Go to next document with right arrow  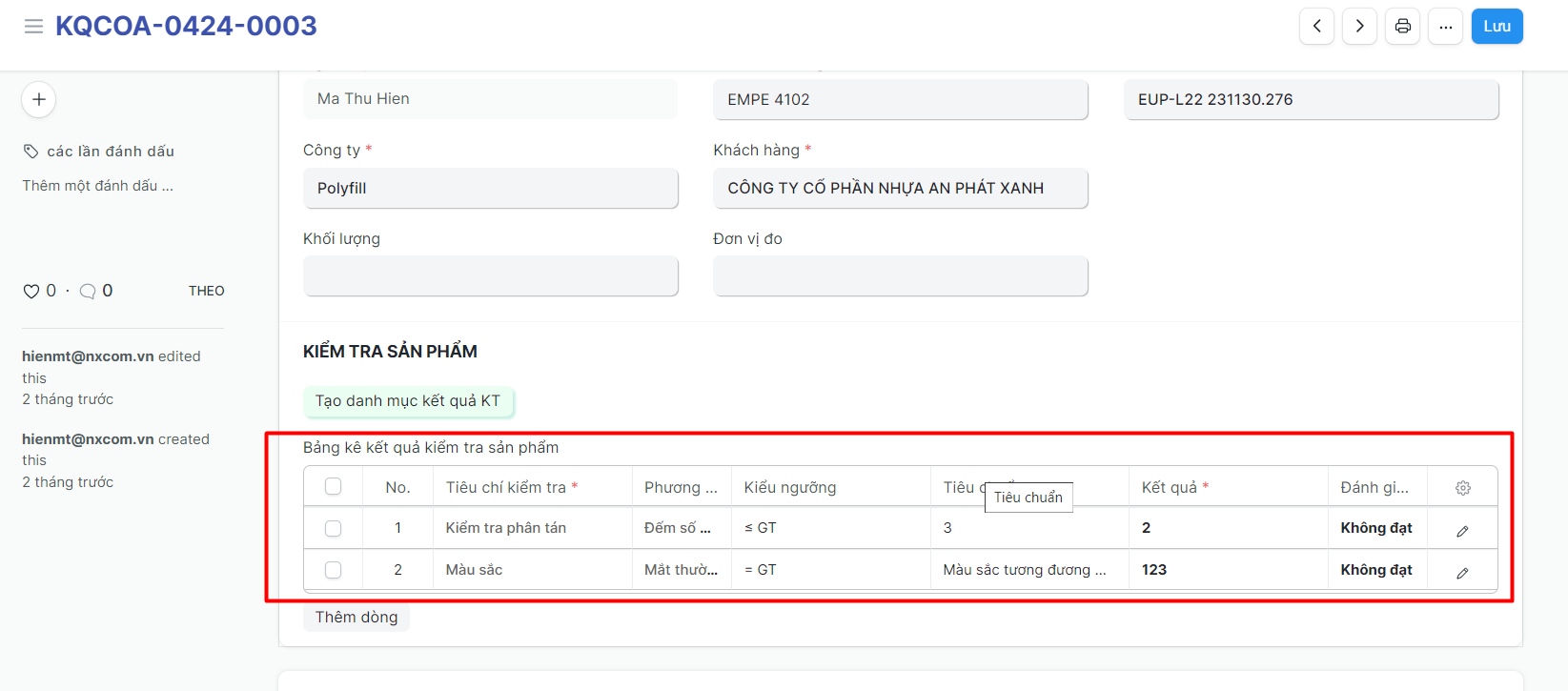1359,27
